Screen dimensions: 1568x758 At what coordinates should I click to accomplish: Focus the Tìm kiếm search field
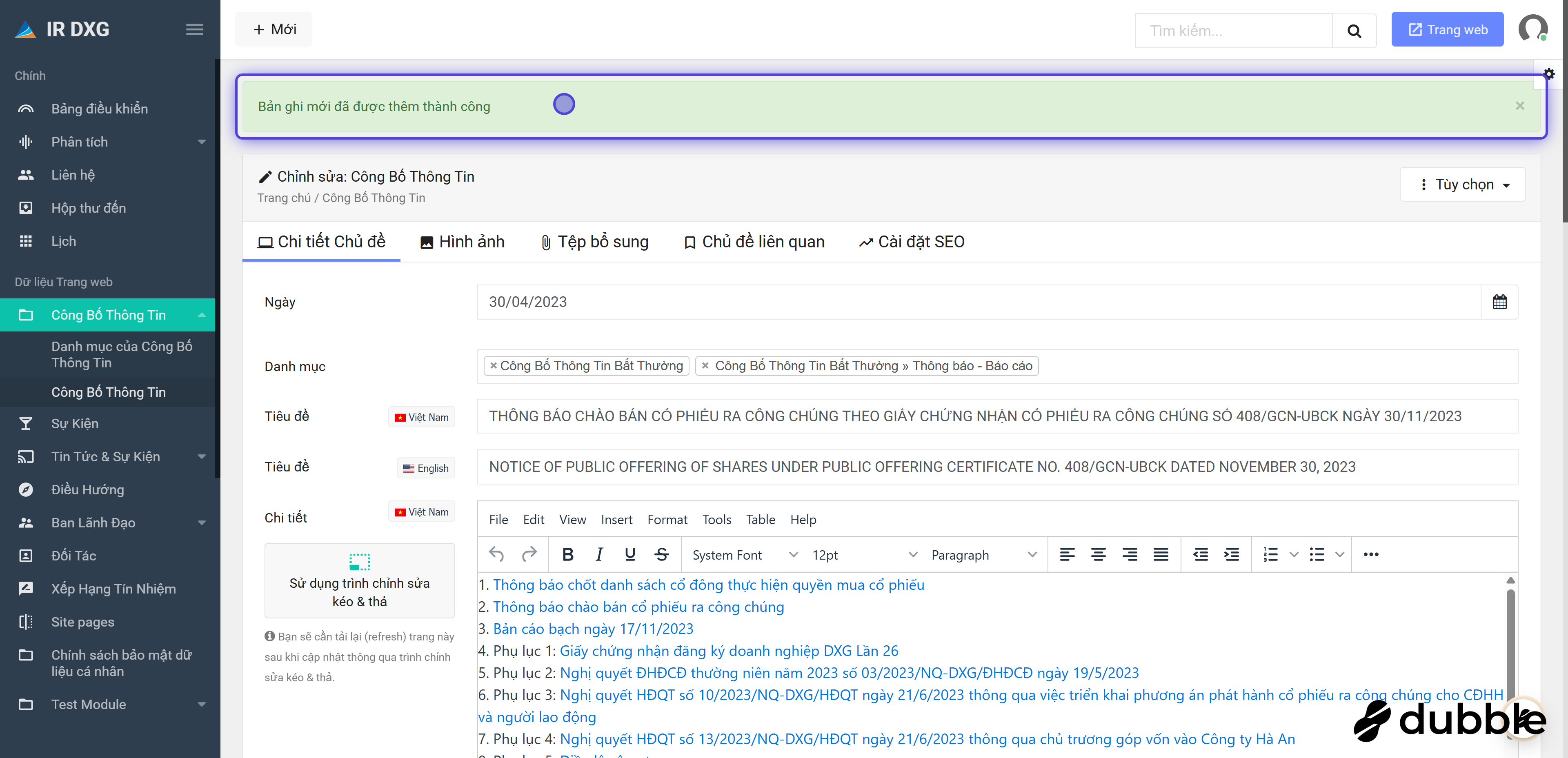click(1234, 31)
